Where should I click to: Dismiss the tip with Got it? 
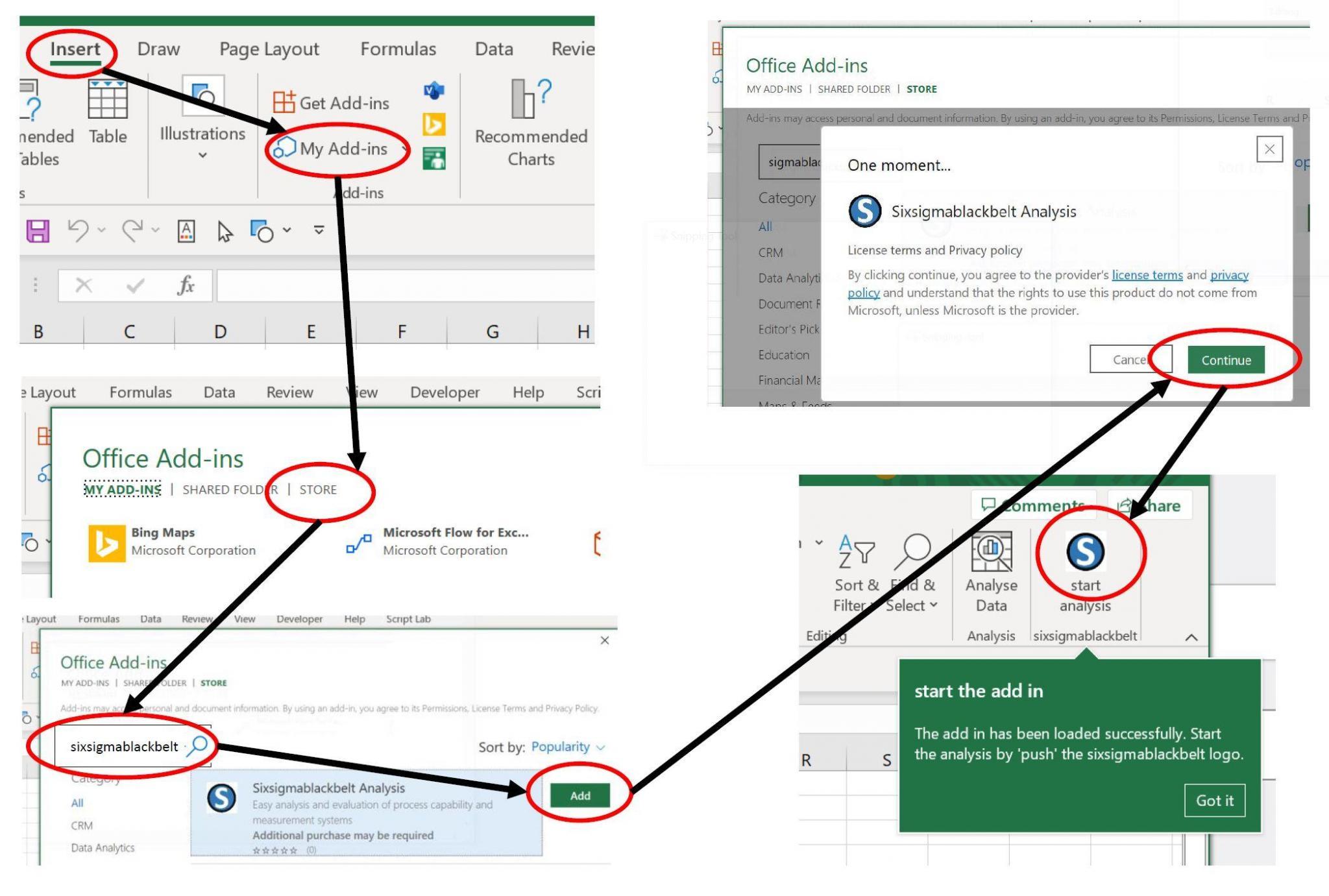coord(1214,801)
